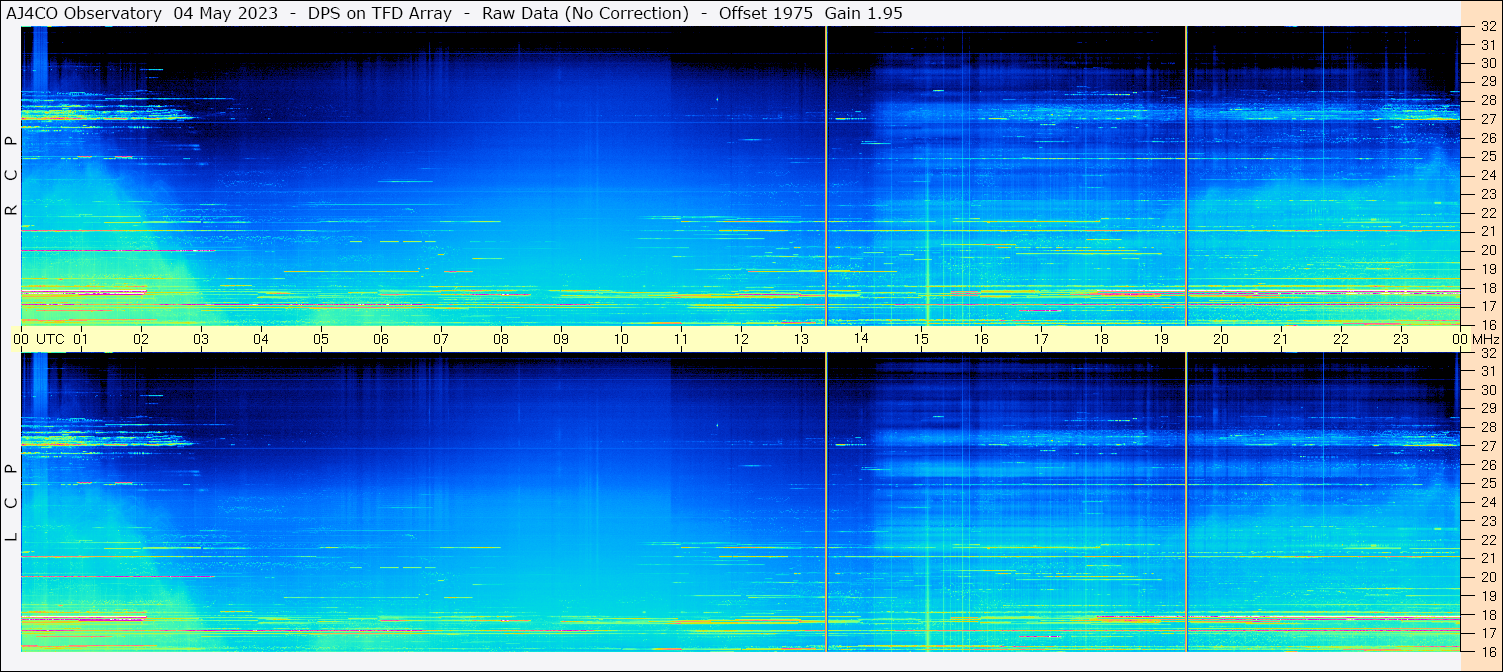Select hour "11" on the UTC axis
Screen dimensions: 1503x672
tap(681, 339)
